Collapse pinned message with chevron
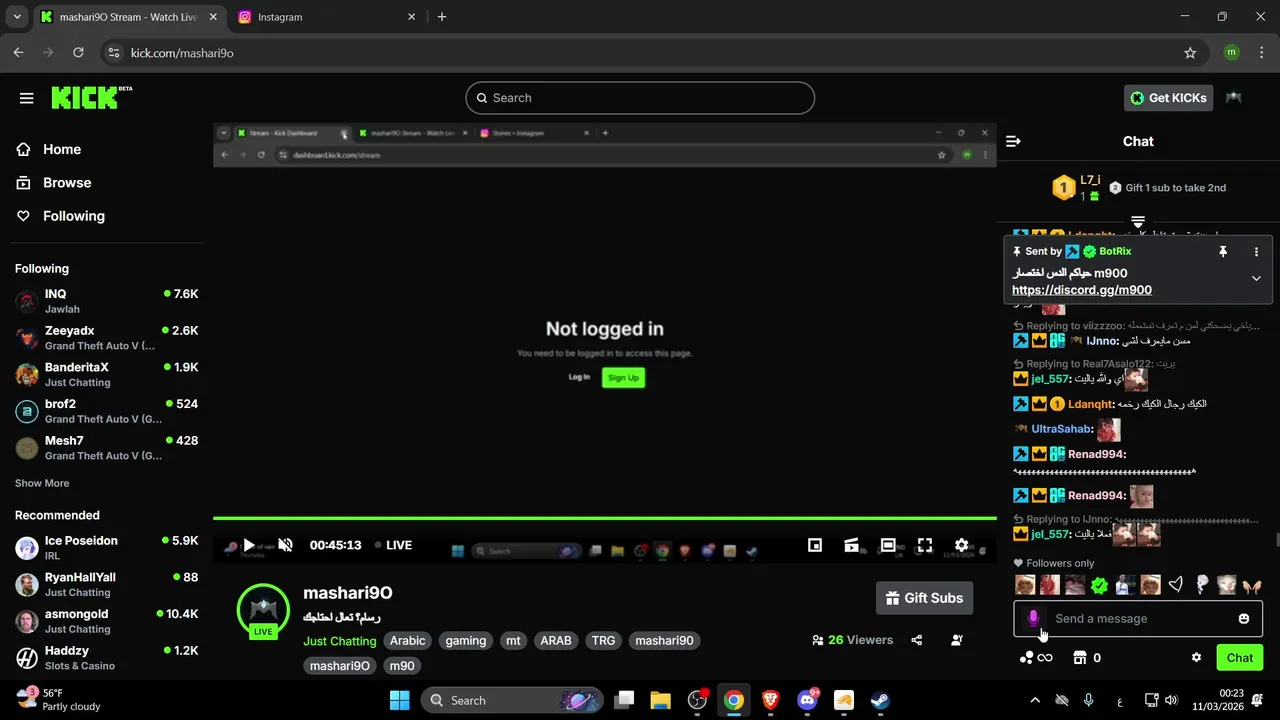The width and height of the screenshot is (1280, 720). (1256, 278)
